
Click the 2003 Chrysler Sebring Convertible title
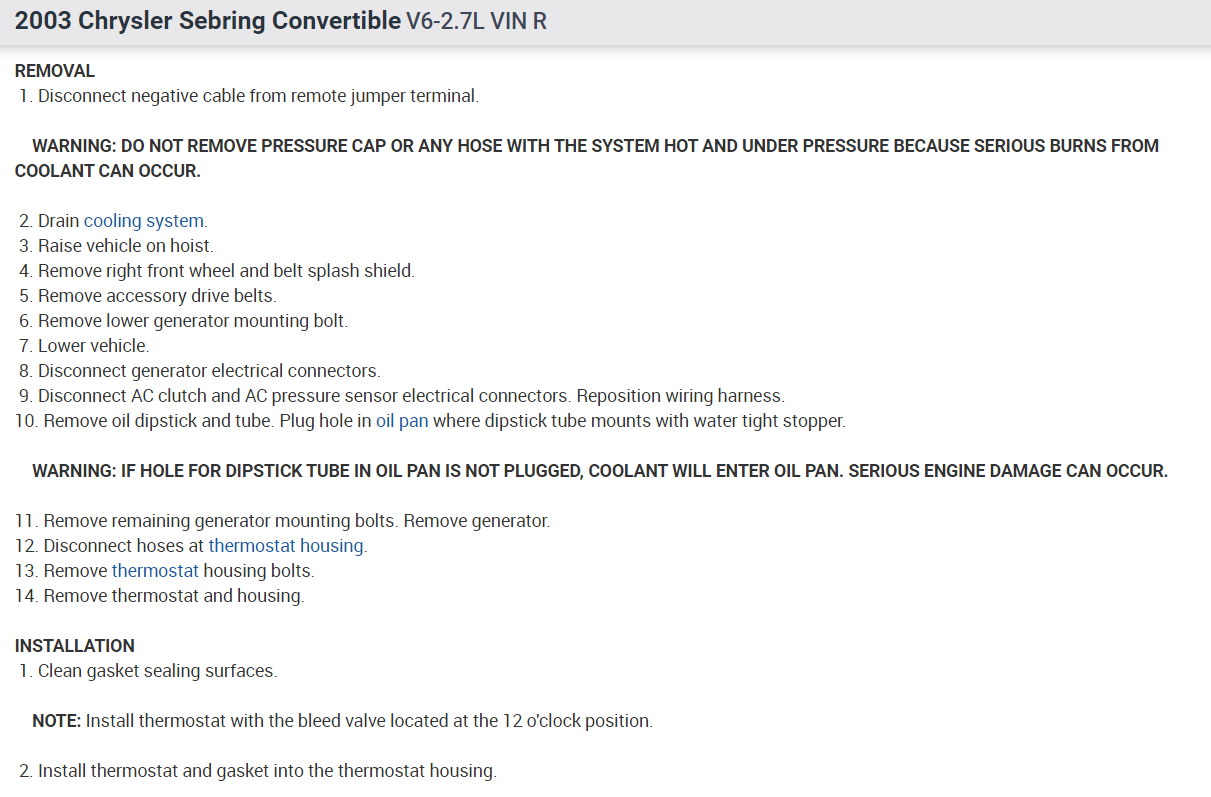point(208,21)
